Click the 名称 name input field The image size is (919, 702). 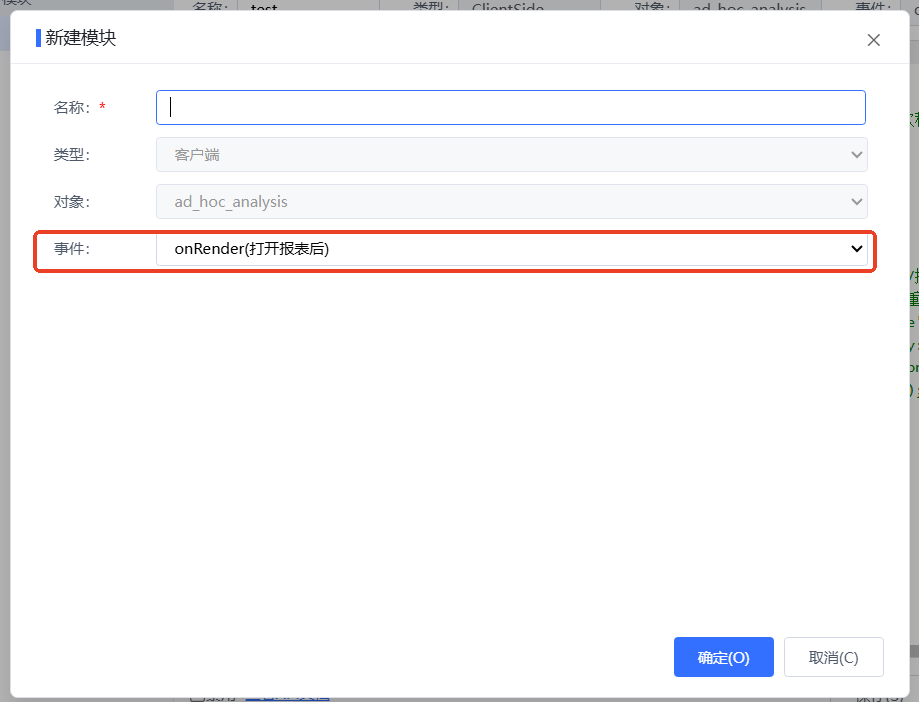click(510, 107)
